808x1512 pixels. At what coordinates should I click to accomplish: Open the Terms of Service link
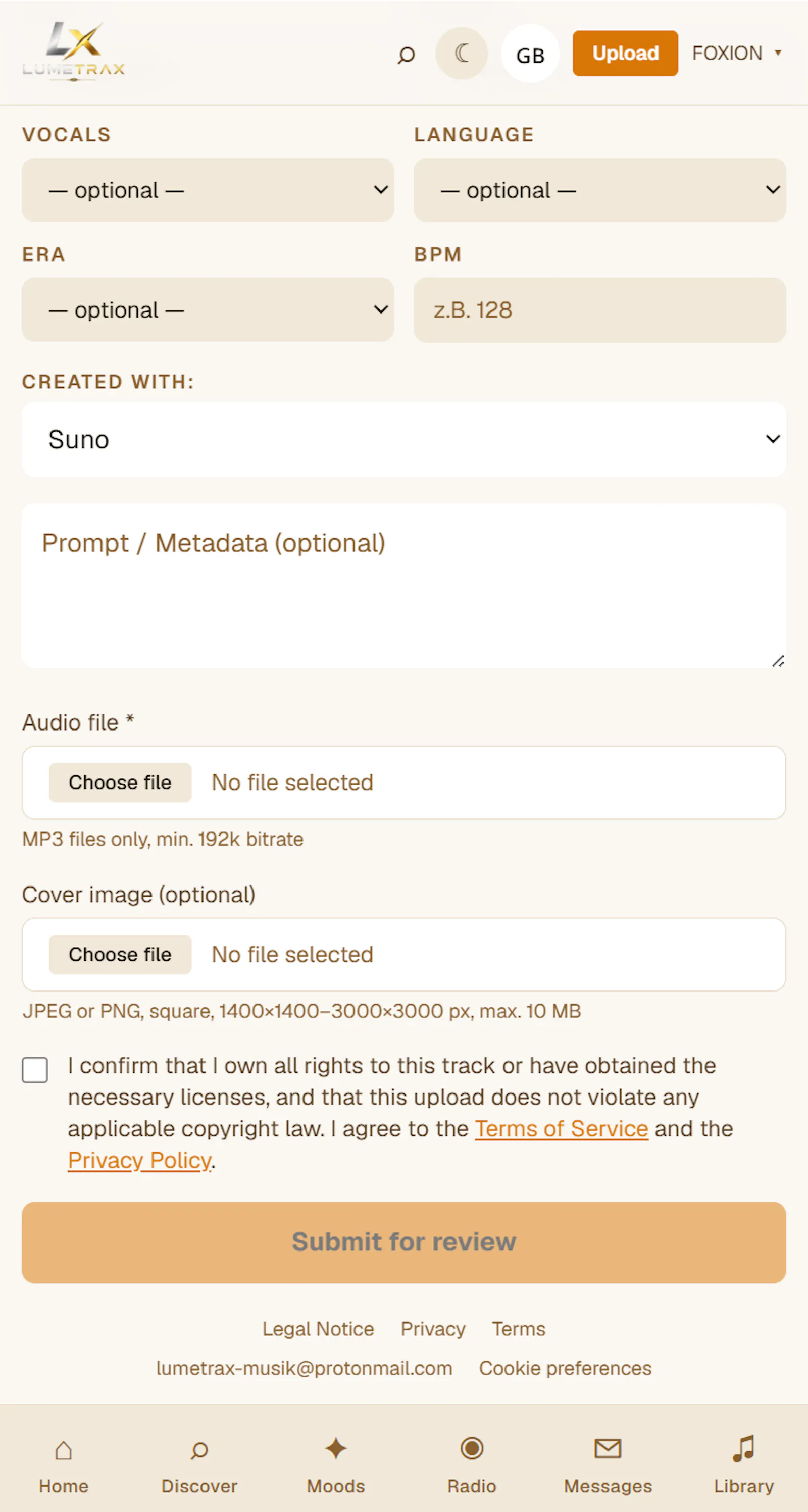pyautogui.click(x=562, y=1129)
